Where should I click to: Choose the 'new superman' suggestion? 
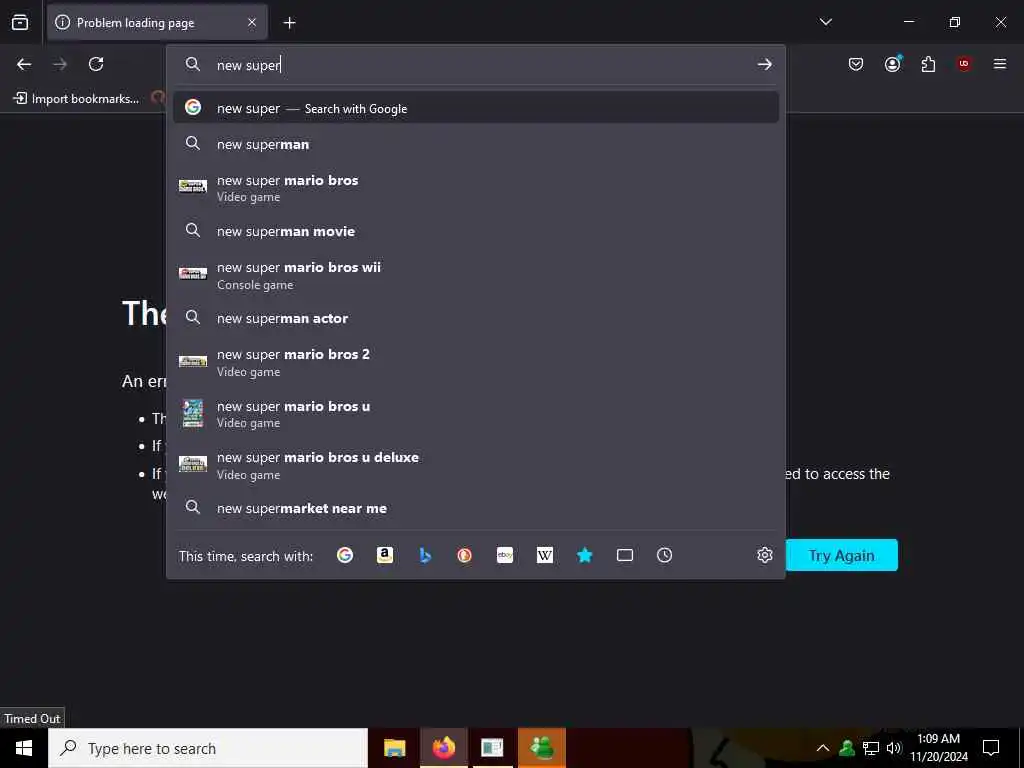pos(475,144)
